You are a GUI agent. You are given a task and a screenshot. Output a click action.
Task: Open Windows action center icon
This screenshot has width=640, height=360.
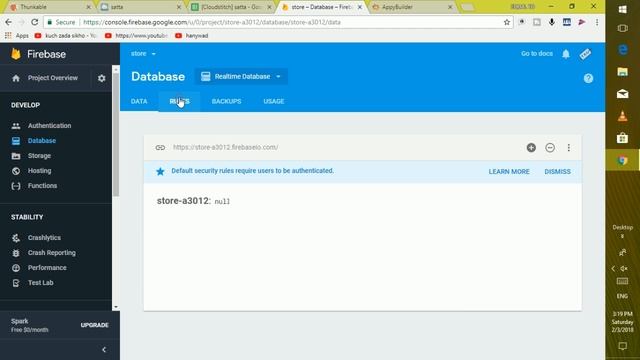622,347
